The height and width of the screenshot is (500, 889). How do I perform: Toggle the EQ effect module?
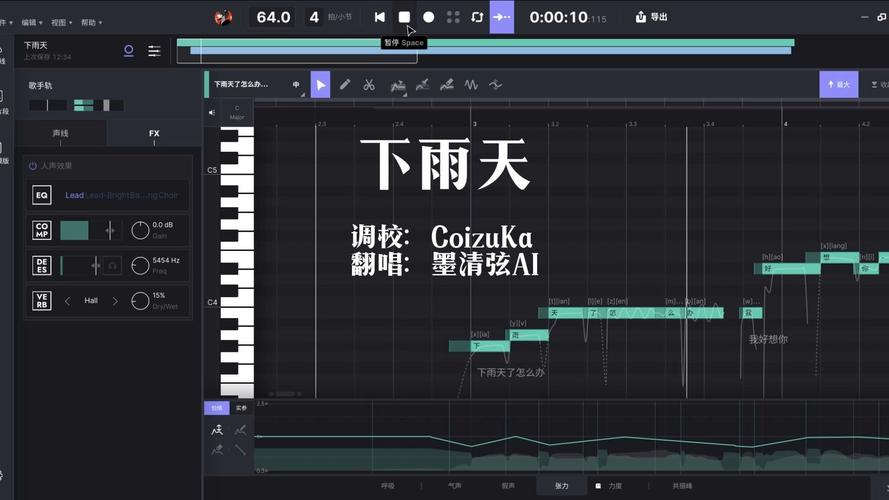42,195
